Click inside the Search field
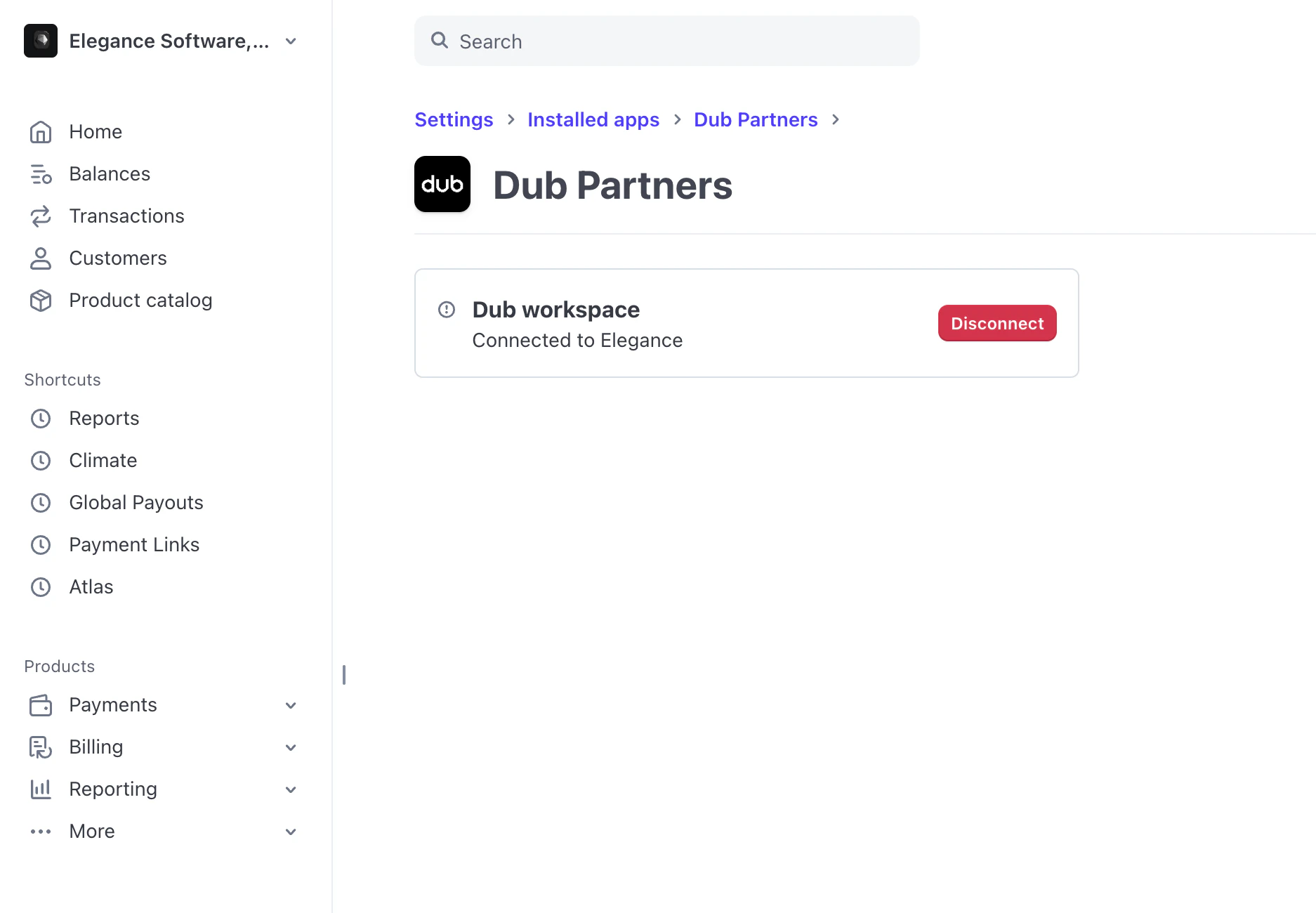 pyautogui.click(x=666, y=41)
